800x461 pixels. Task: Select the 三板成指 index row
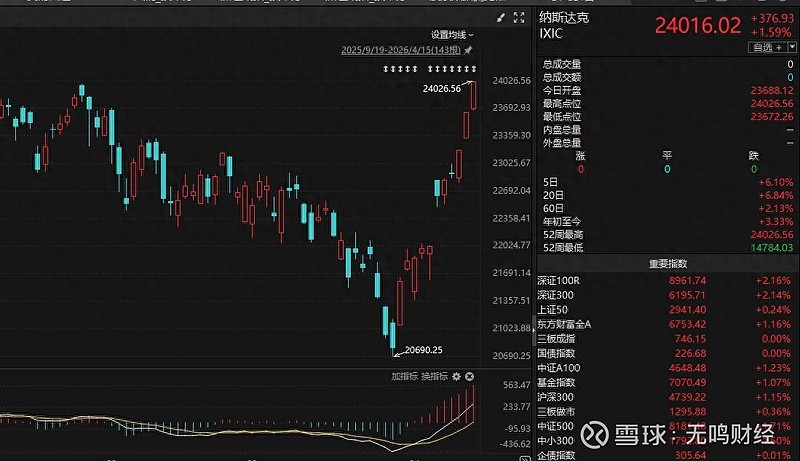point(668,339)
